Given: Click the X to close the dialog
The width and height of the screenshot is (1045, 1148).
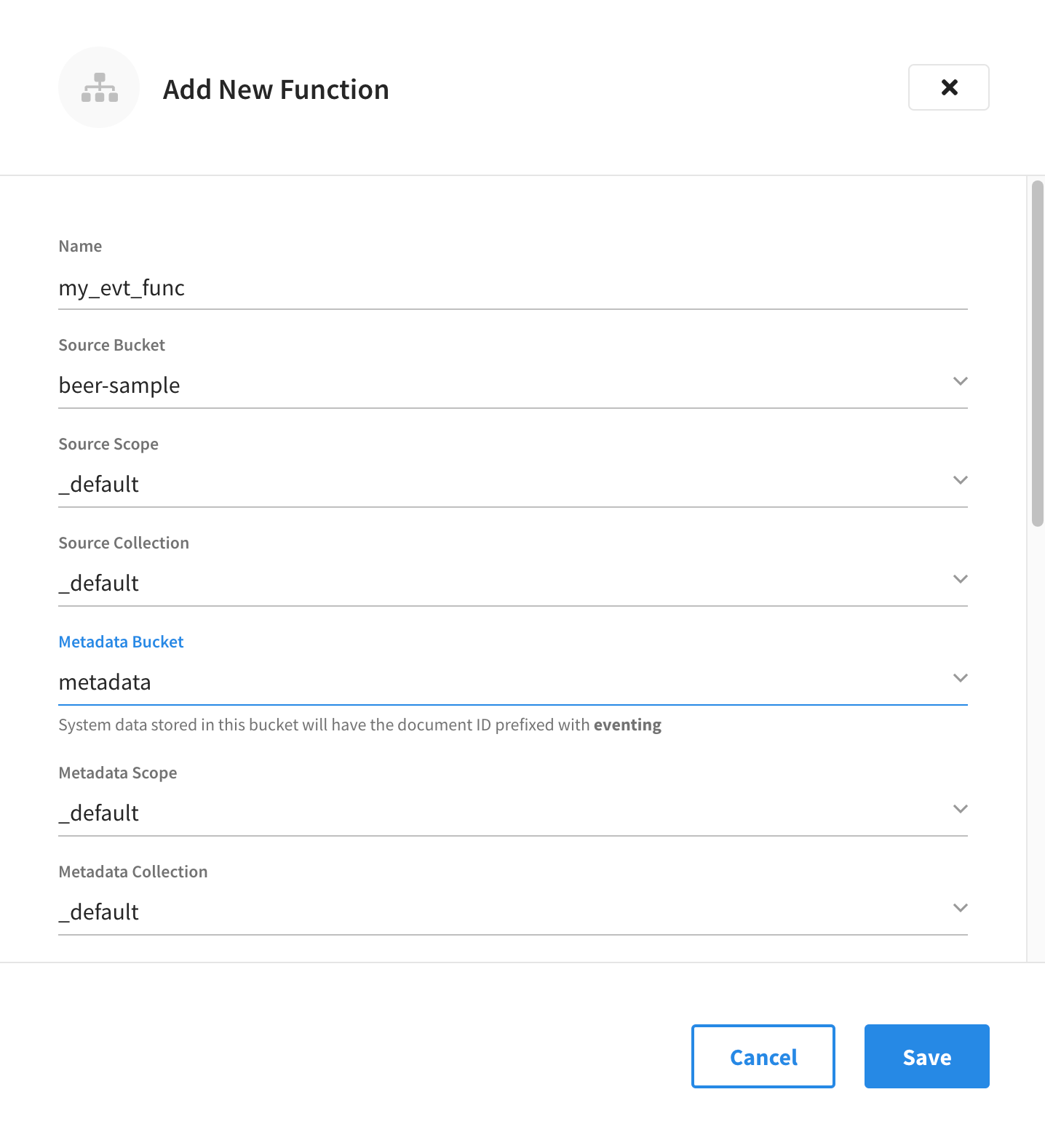Looking at the screenshot, I should click(x=948, y=87).
